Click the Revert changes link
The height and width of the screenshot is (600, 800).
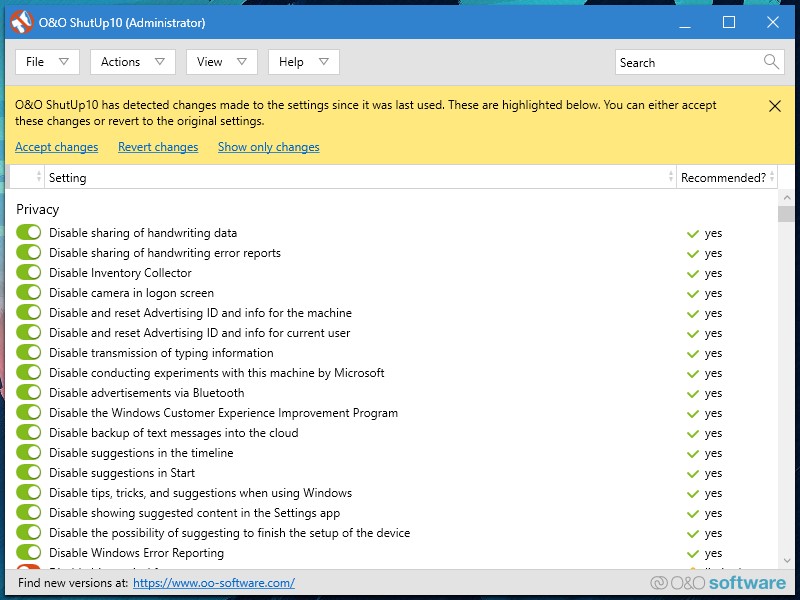(158, 147)
